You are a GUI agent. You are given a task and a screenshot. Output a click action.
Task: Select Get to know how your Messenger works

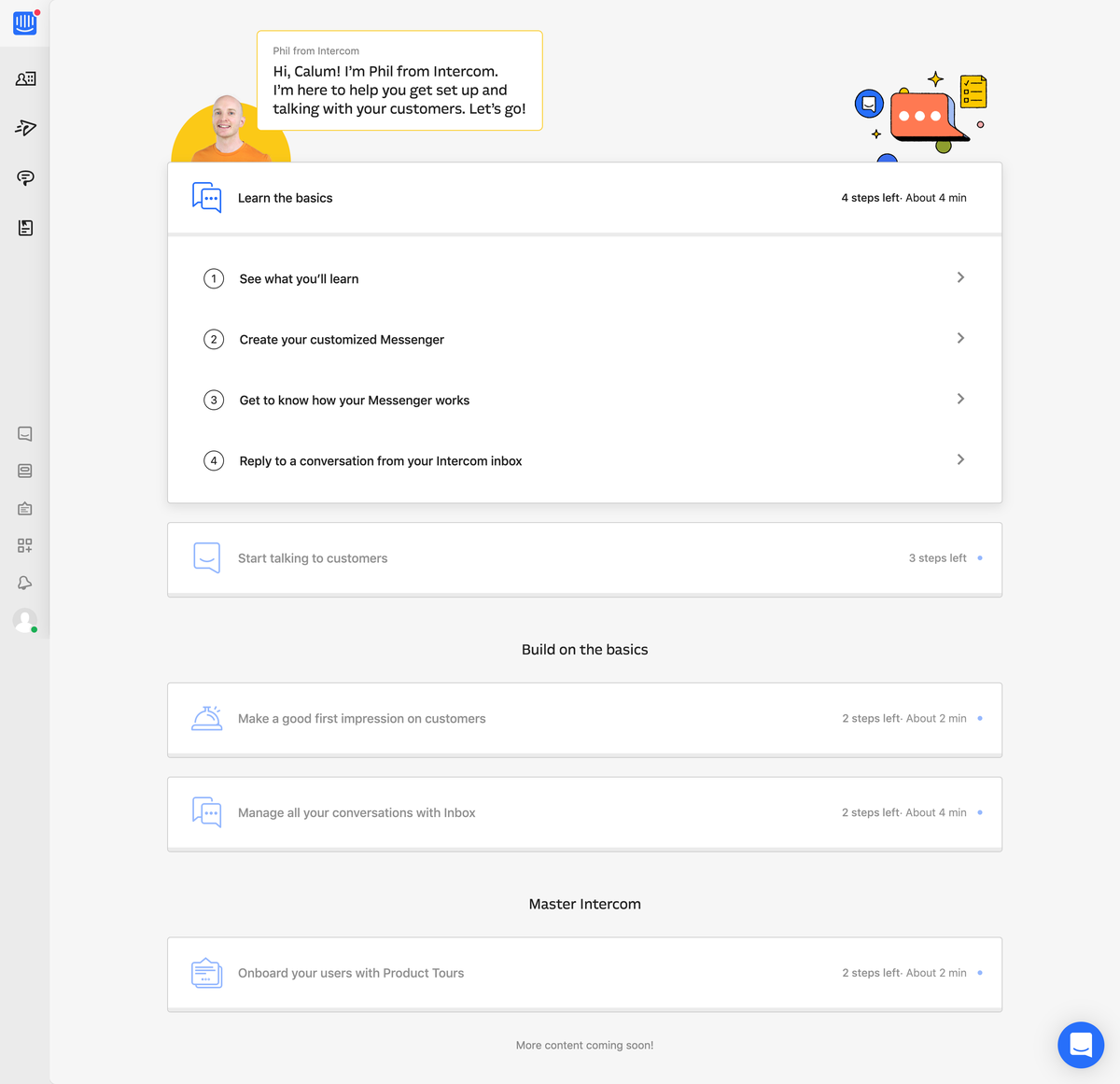[584, 400]
